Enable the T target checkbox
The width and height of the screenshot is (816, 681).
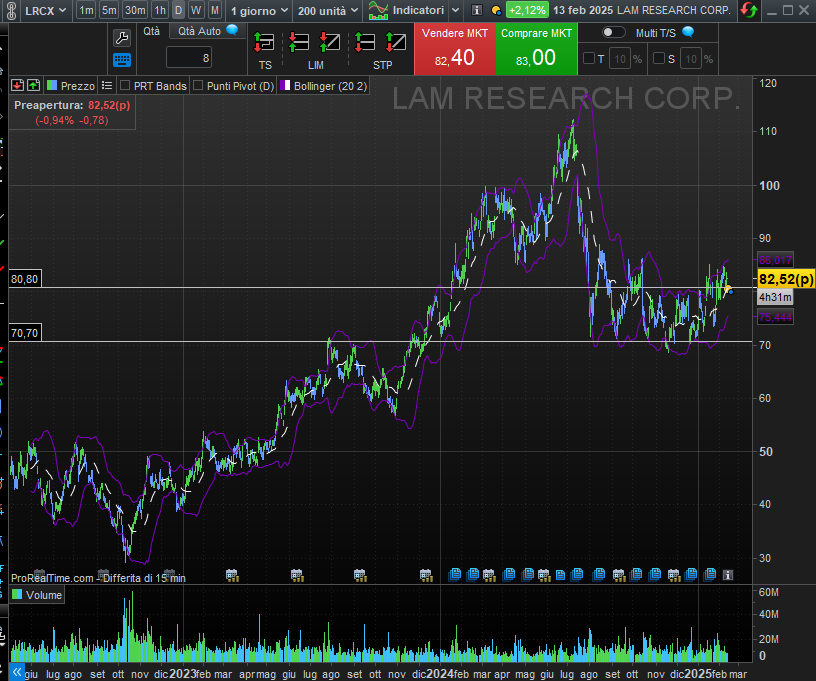tap(589, 58)
